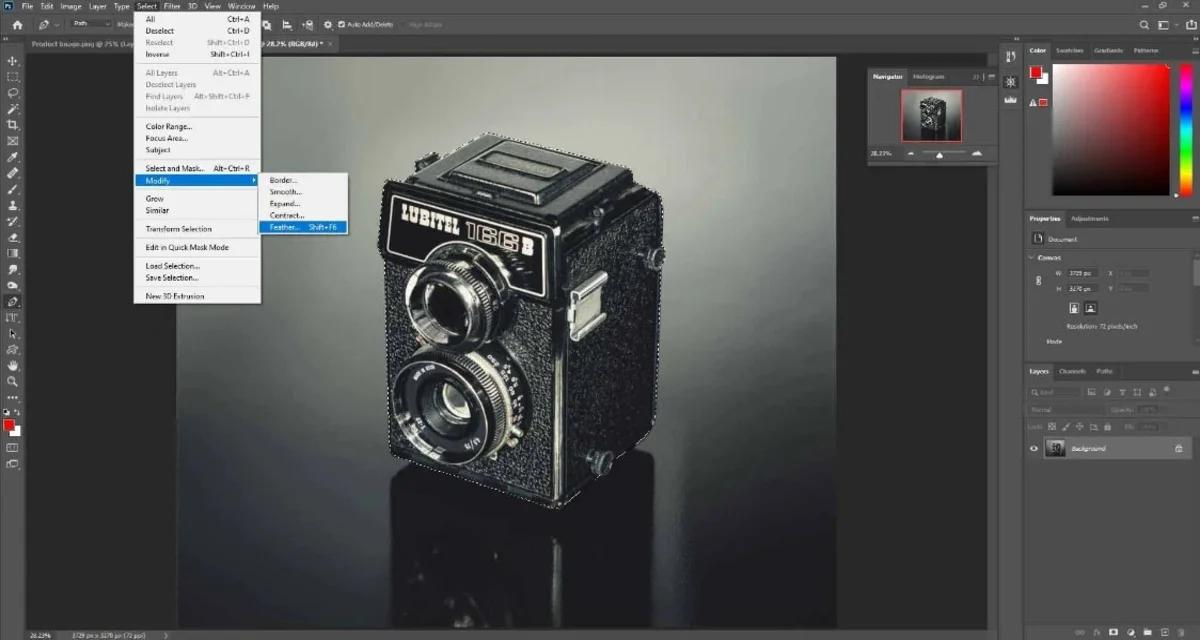Image resolution: width=1200 pixels, height=640 pixels.
Task: Collapse the Canvas section in Properties
Action: [x=1032, y=257]
